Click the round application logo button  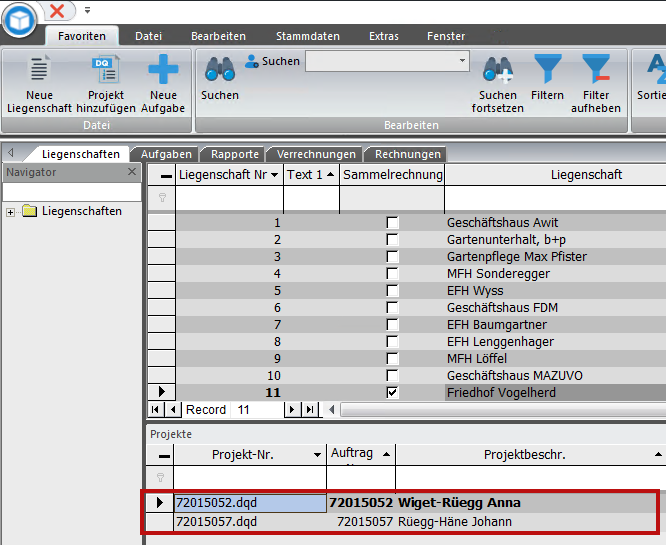(x=19, y=19)
